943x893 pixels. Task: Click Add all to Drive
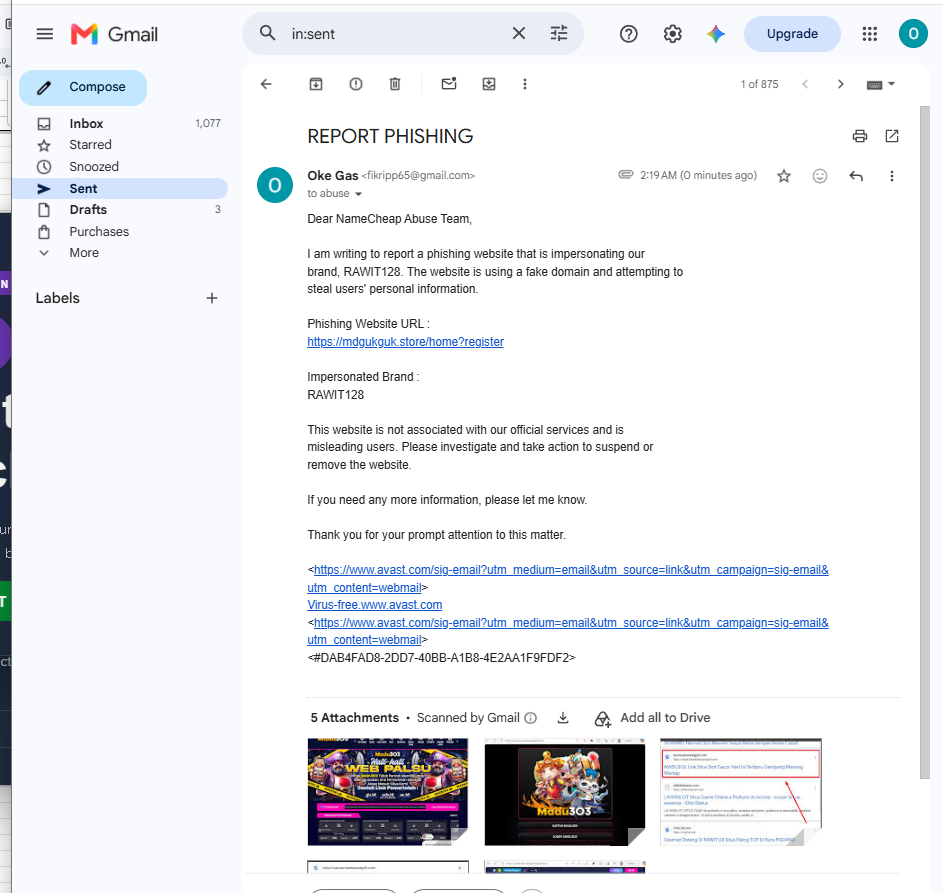point(653,718)
